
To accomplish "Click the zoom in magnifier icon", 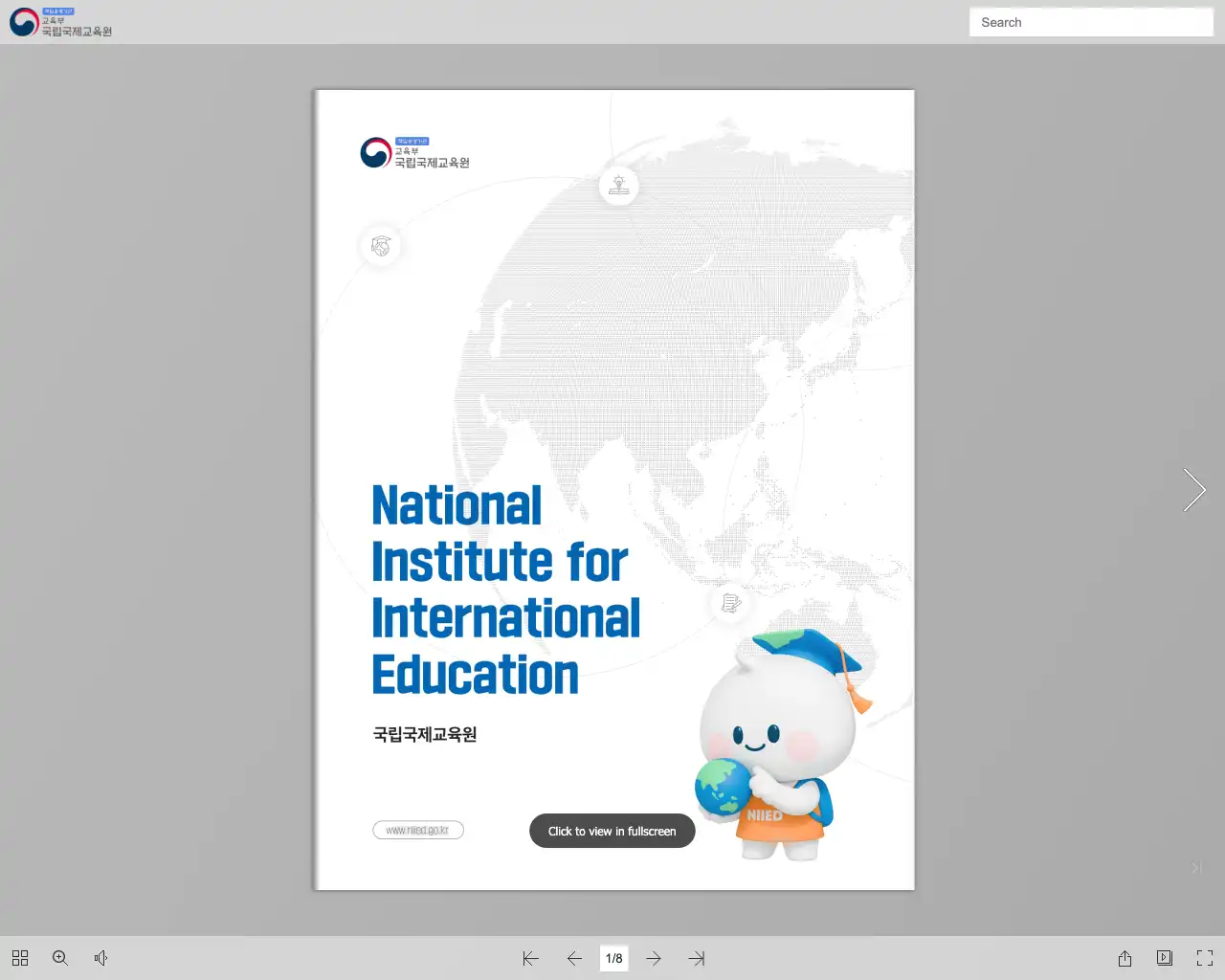I will pos(60,958).
